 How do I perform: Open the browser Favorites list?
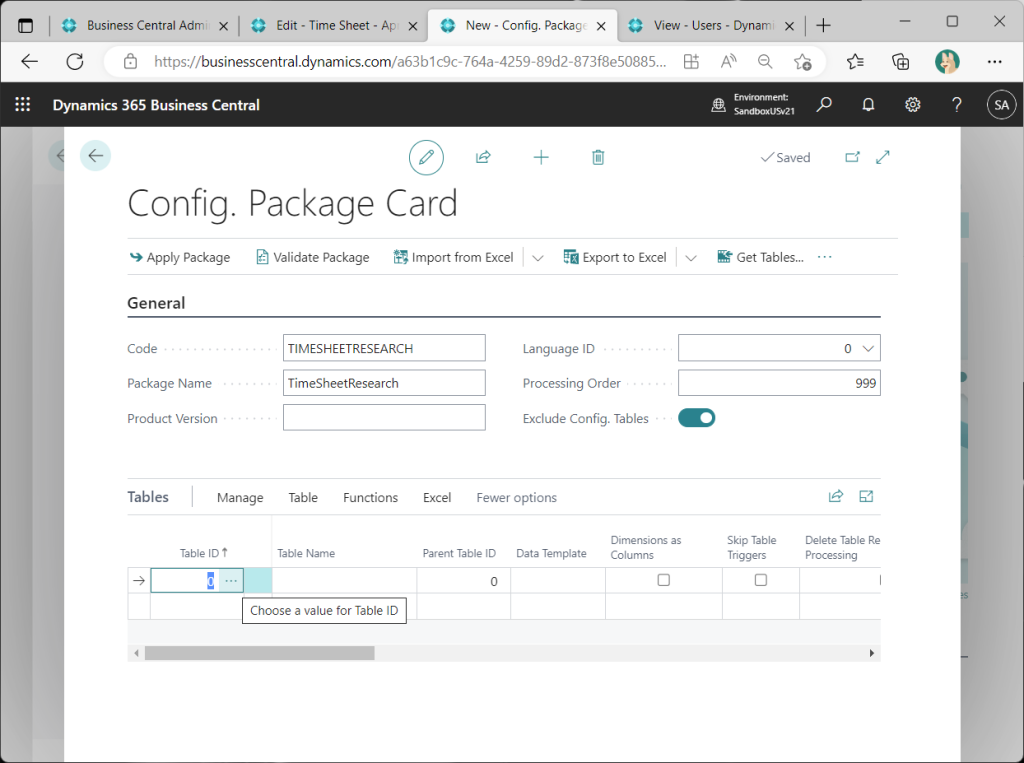[855, 62]
